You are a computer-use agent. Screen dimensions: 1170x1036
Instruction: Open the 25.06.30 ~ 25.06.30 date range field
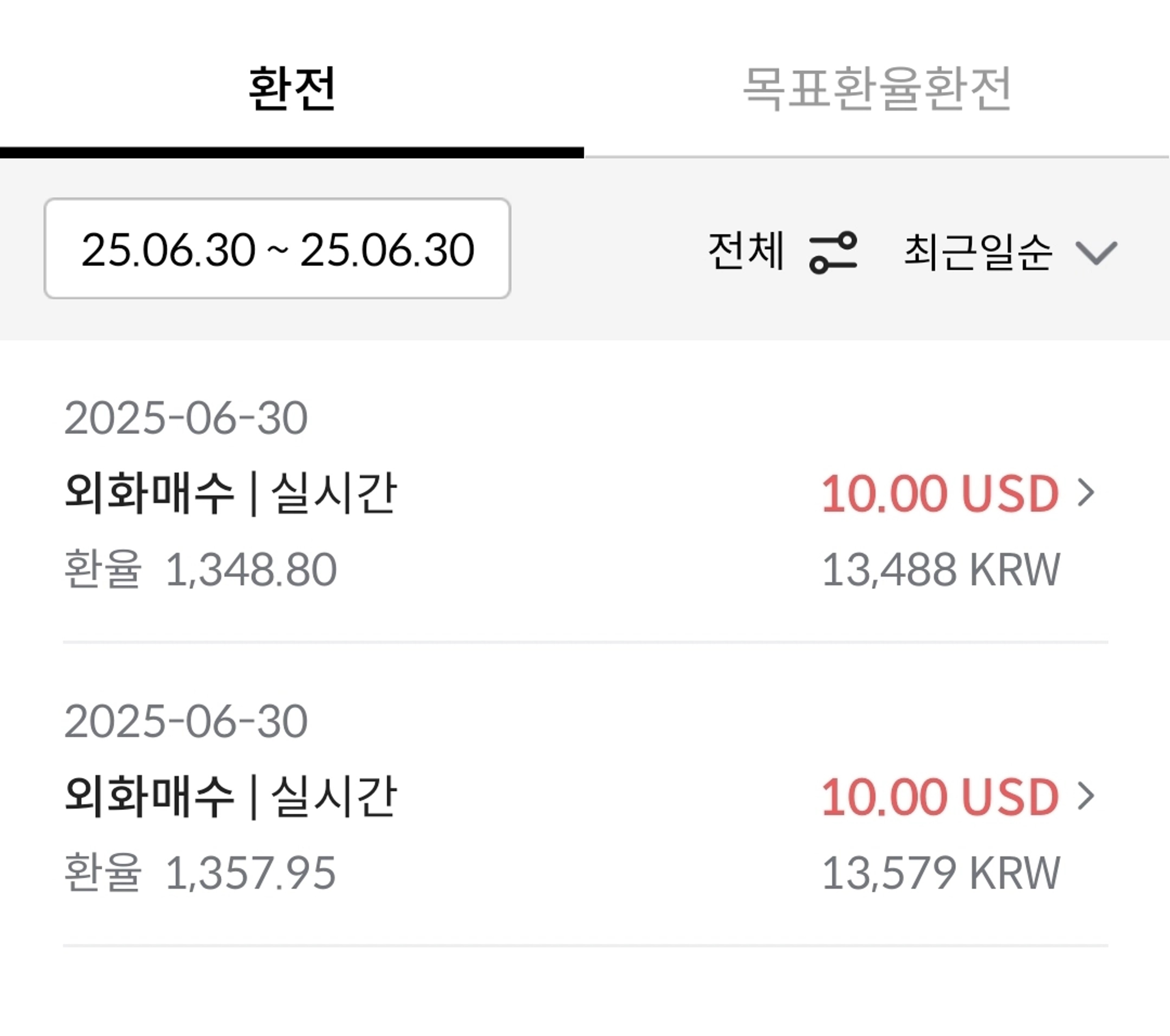tap(277, 248)
